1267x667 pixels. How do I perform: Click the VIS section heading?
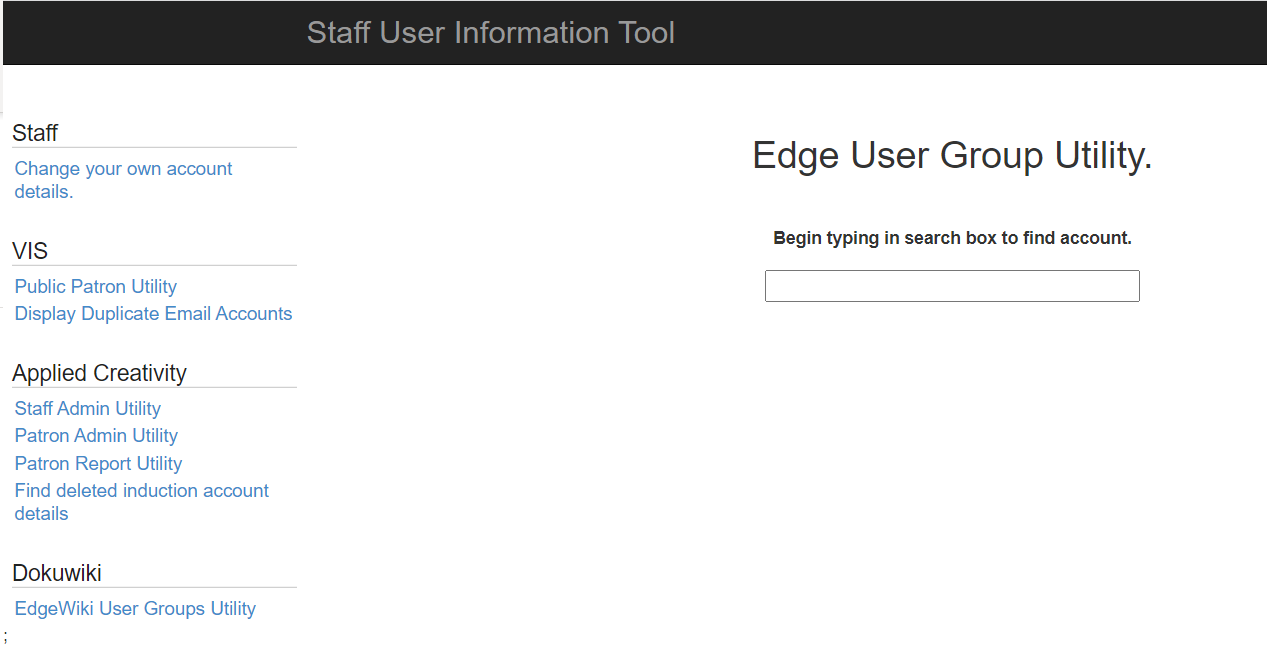tap(30, 251)
